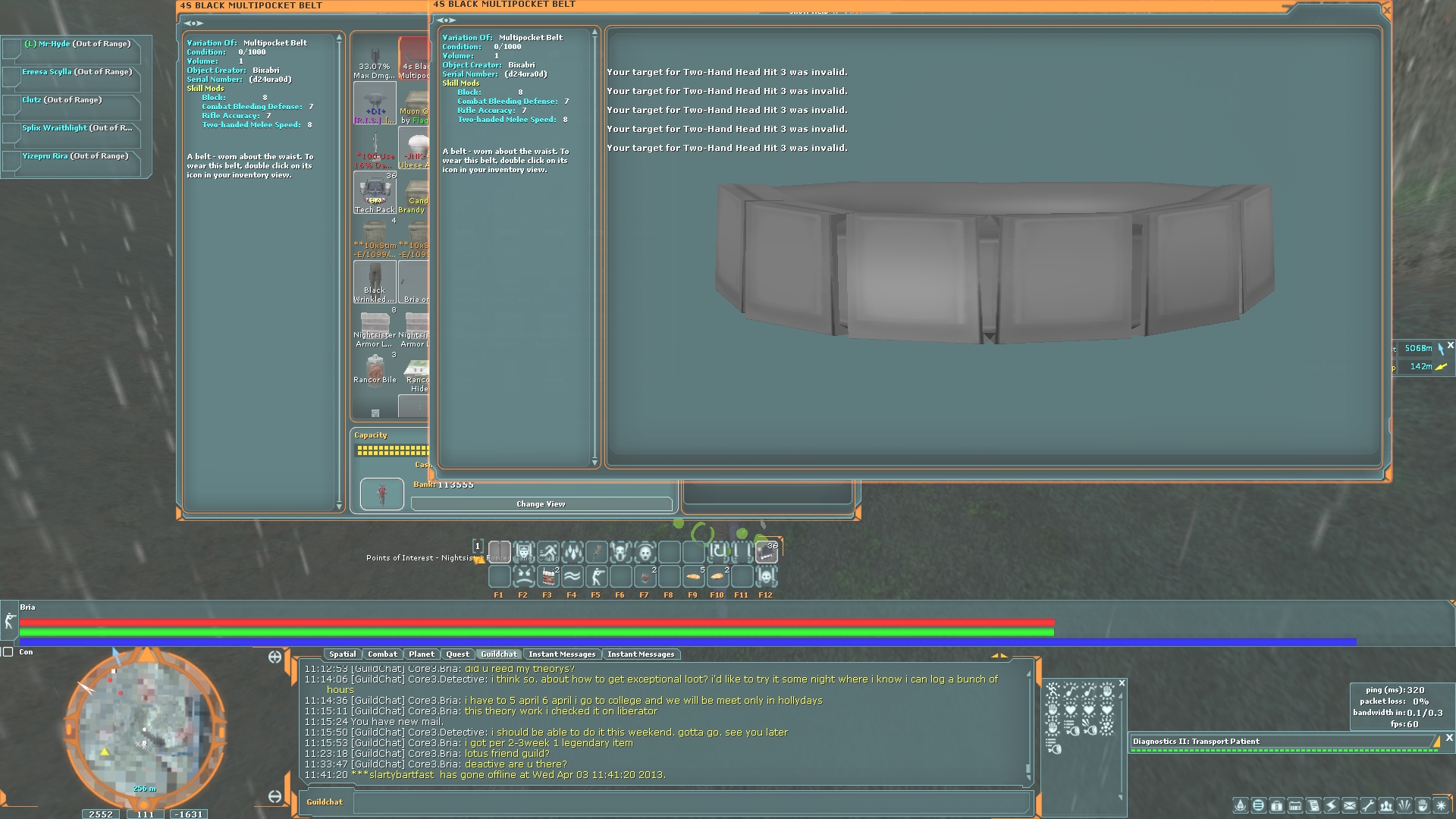
Task: Open the community people icon in the bottom toolbar
Action: click(1385, 805)
